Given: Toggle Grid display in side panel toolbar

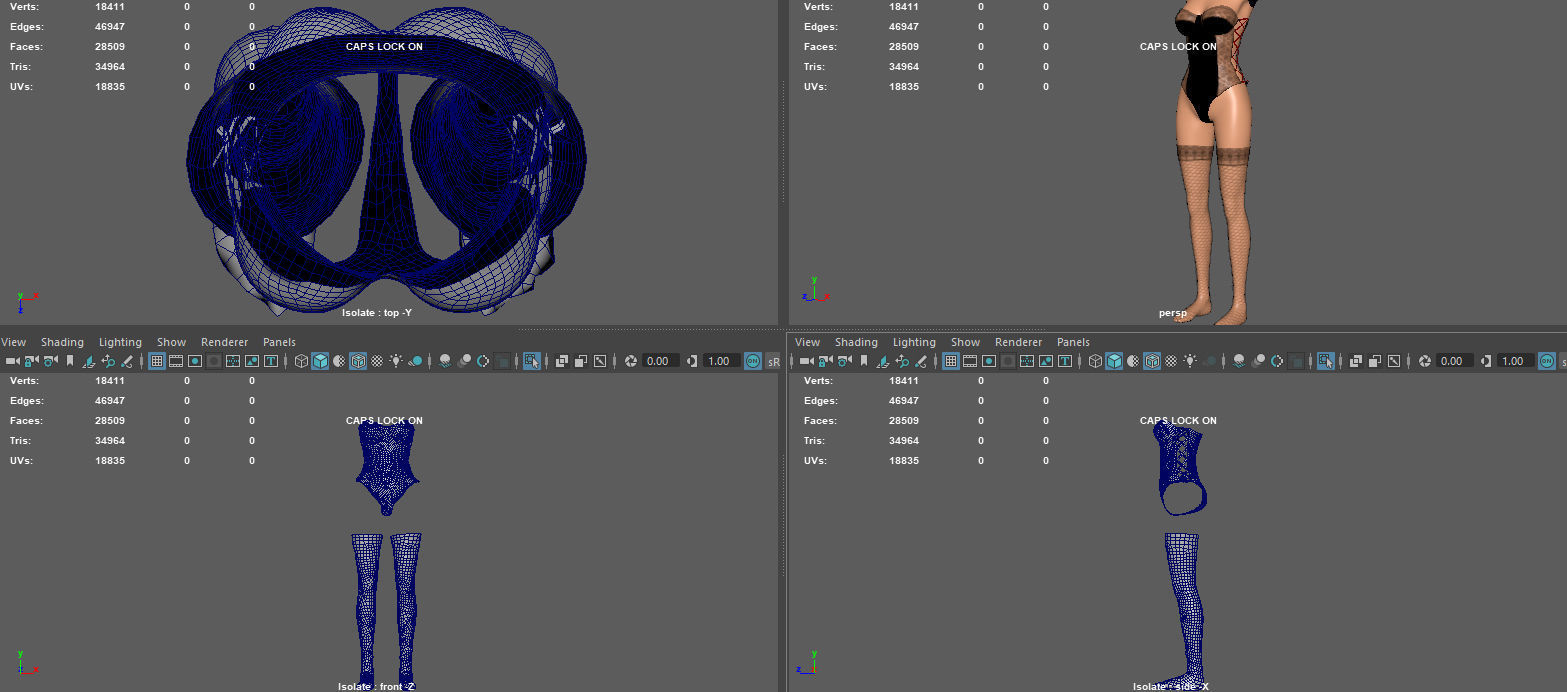Looking at the screenshot, I should (x=951, y=361).
